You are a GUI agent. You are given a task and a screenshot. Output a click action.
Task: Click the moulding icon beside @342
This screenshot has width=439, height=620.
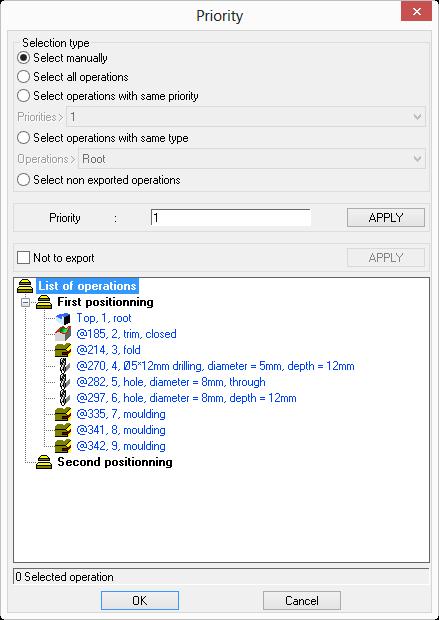tap(63, 446)
